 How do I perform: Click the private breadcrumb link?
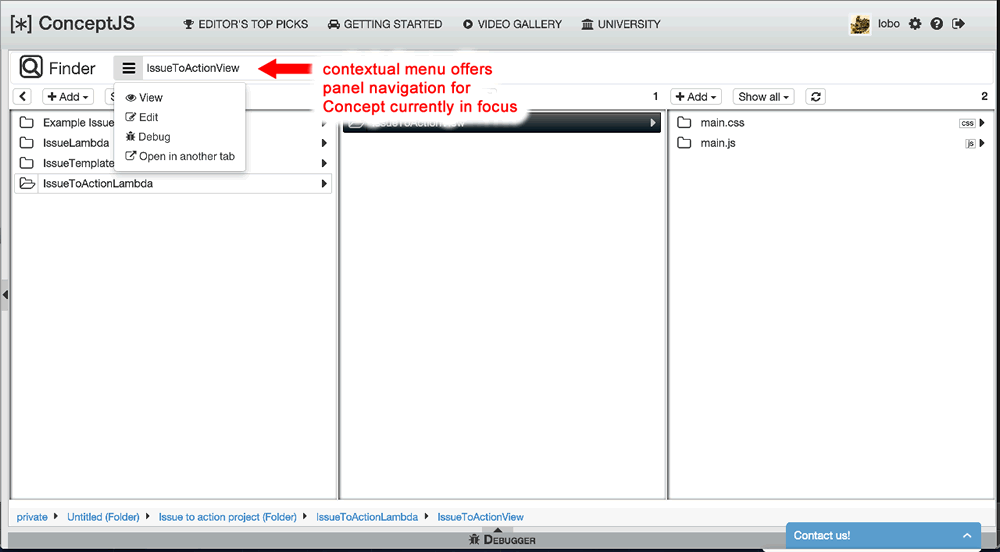32,517
